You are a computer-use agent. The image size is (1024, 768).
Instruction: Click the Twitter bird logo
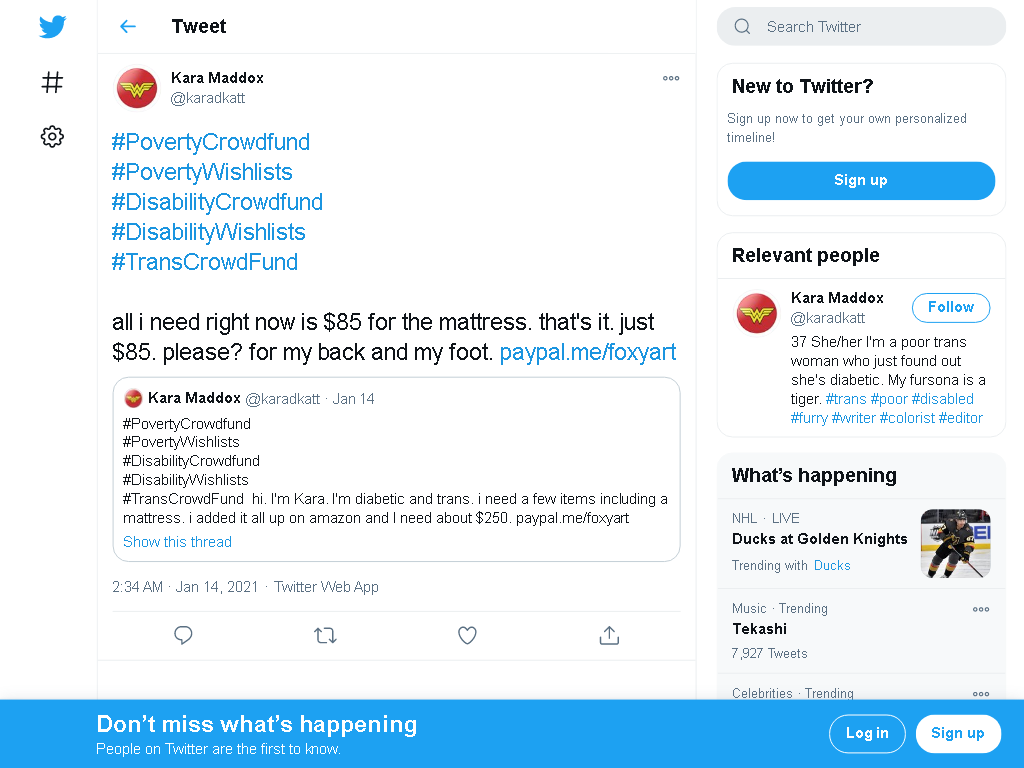pos(52,27)
